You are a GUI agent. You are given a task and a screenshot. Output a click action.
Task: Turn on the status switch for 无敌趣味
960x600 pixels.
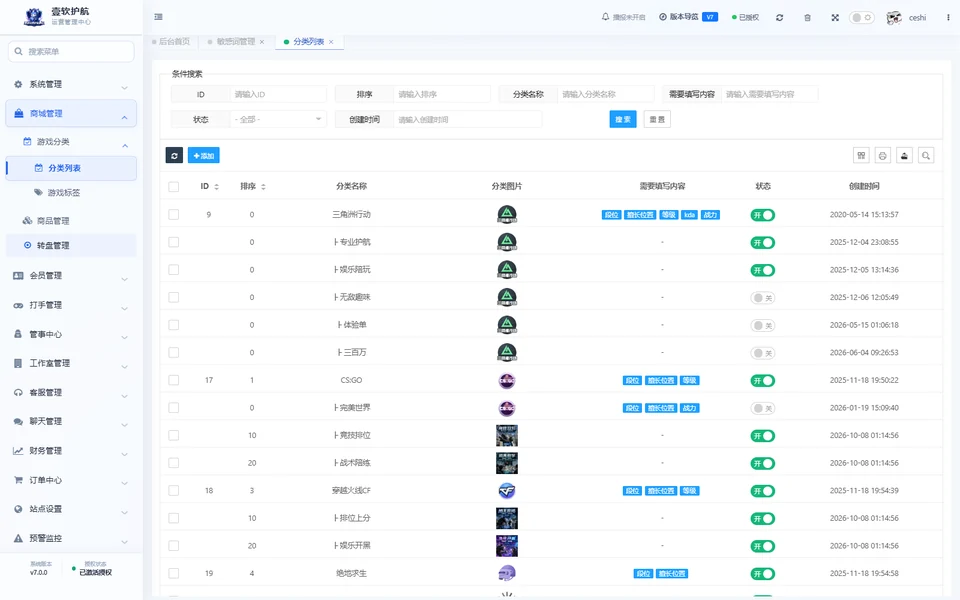pos(763,298)
